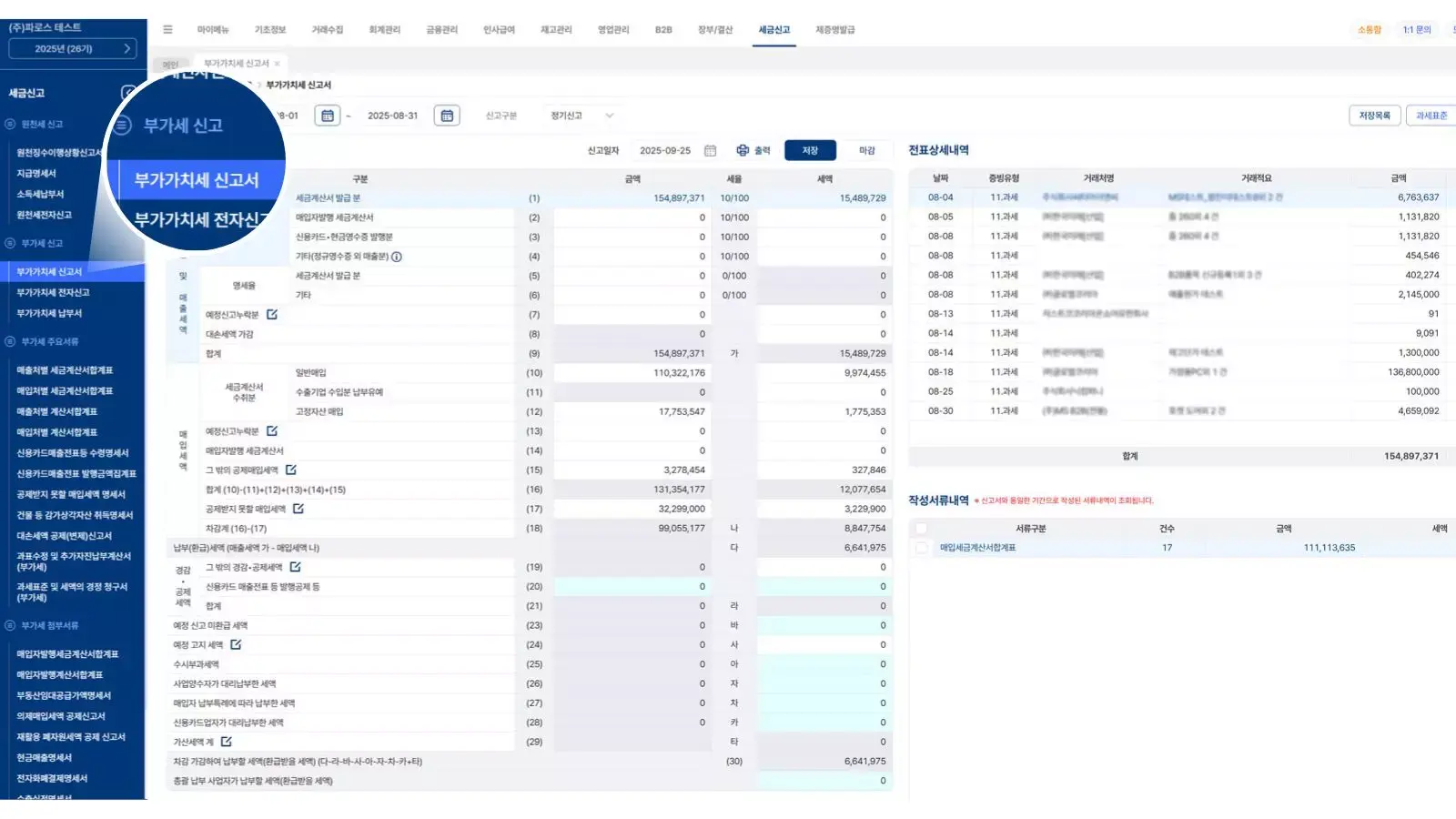
Task: Open the 신고일자 calendar icon
Action: [x=711, y=150]
